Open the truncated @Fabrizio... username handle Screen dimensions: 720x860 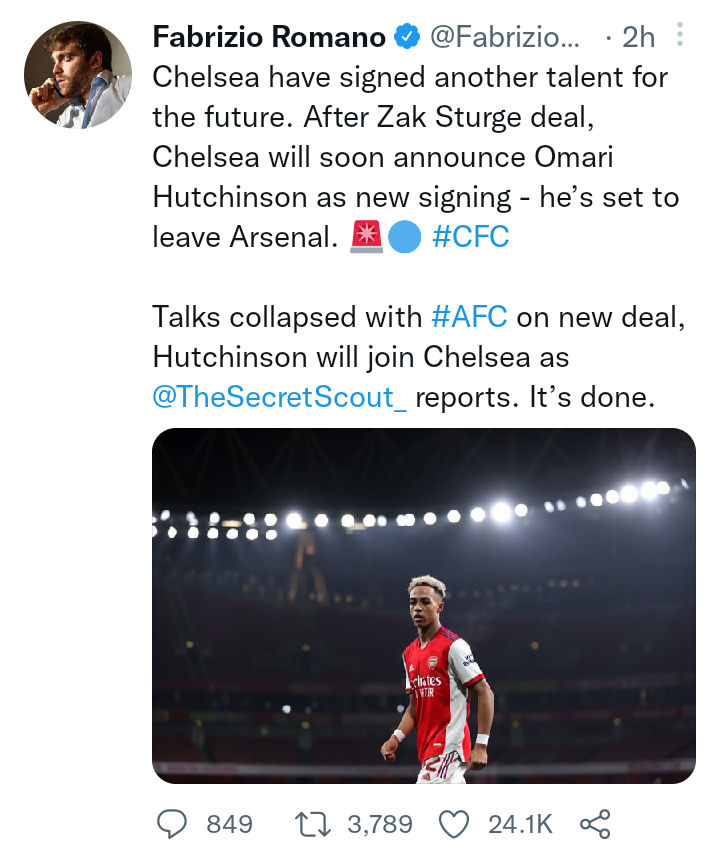pos(504,37)
